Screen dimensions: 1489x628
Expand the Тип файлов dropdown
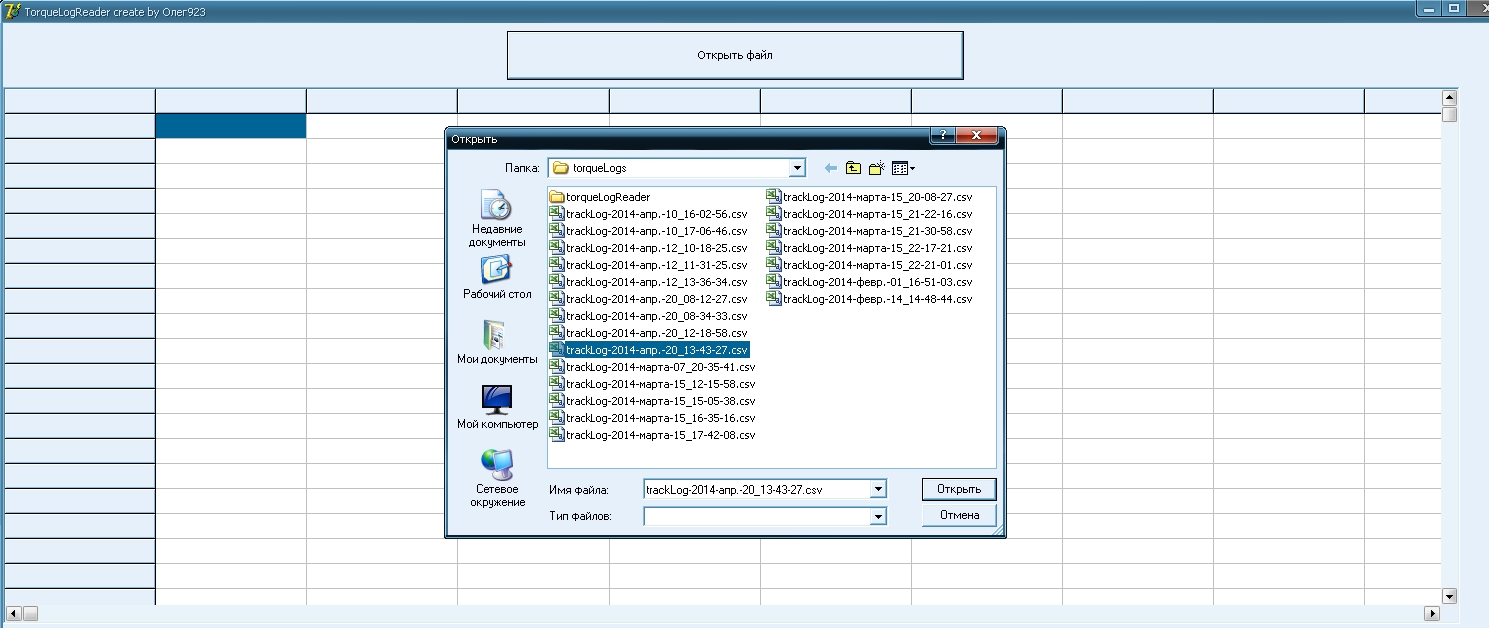[878, 516]
